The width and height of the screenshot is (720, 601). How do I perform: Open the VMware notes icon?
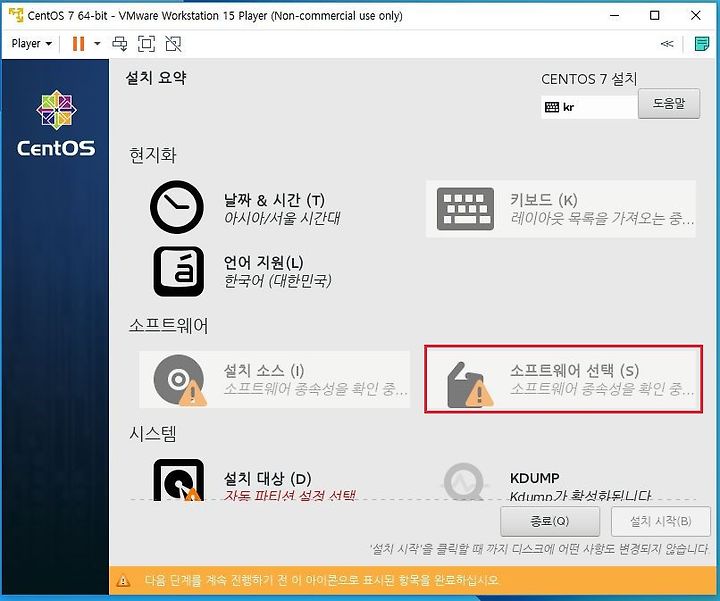point(702,44)
